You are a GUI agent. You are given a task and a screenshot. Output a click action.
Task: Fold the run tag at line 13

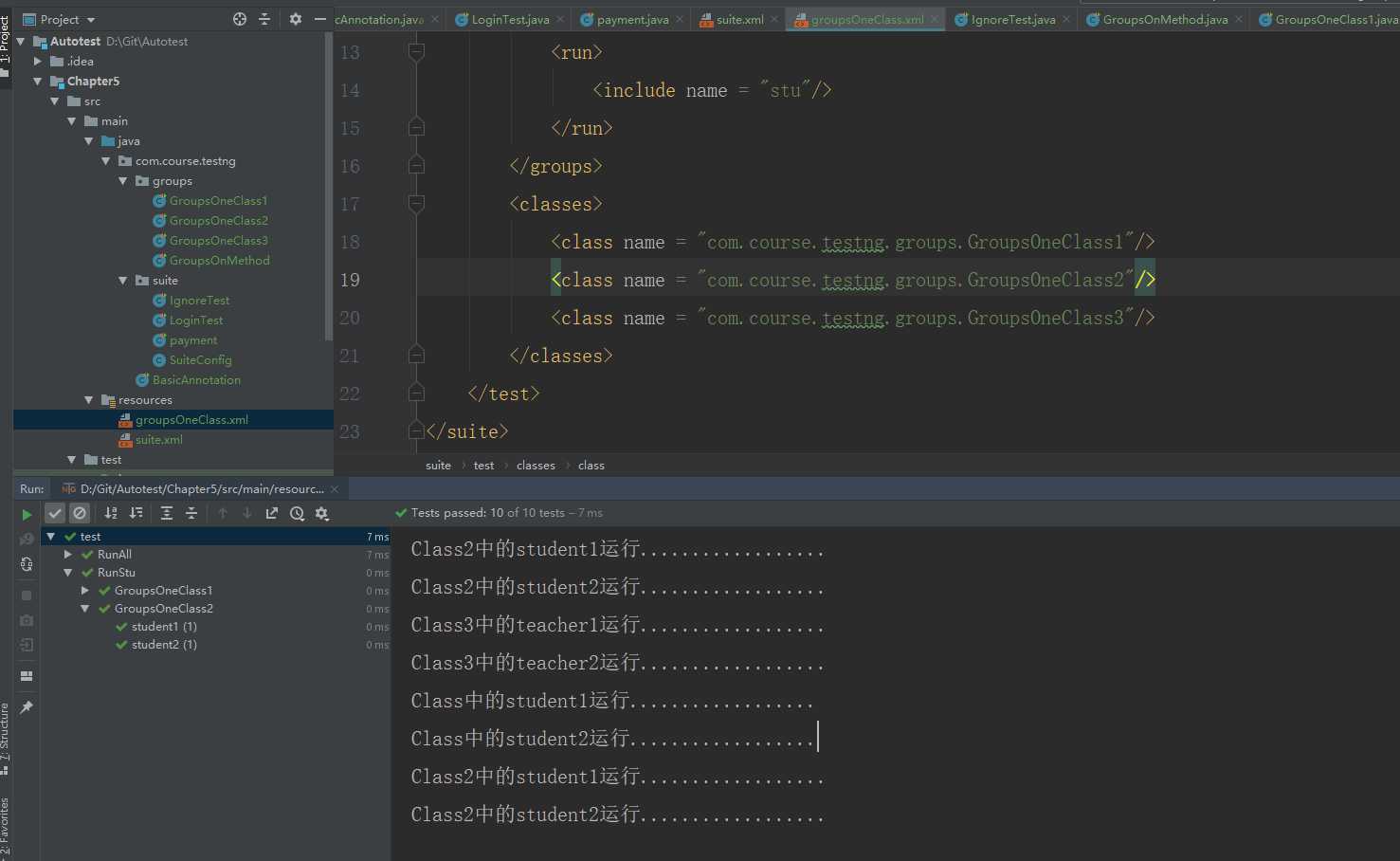pos(415,52)
